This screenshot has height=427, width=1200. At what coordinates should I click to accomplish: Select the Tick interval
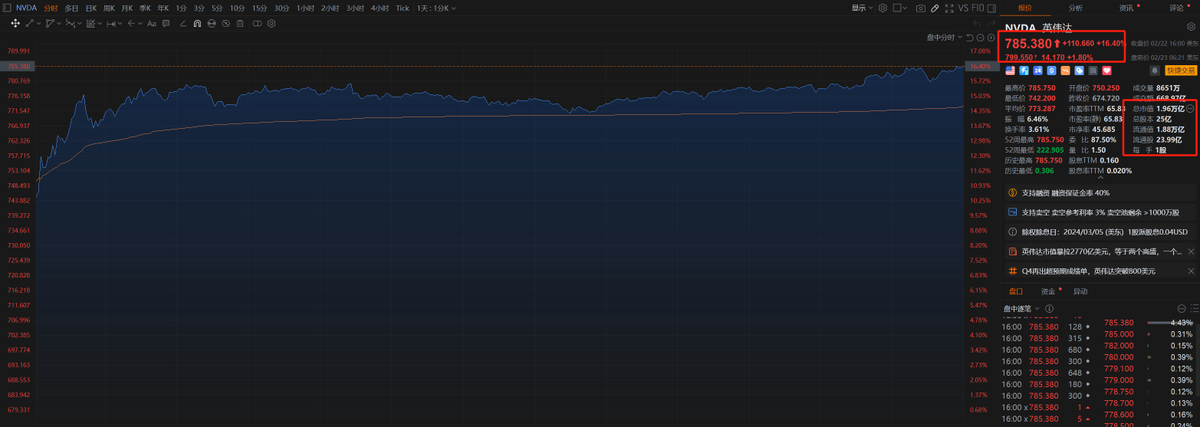[402, 8]
